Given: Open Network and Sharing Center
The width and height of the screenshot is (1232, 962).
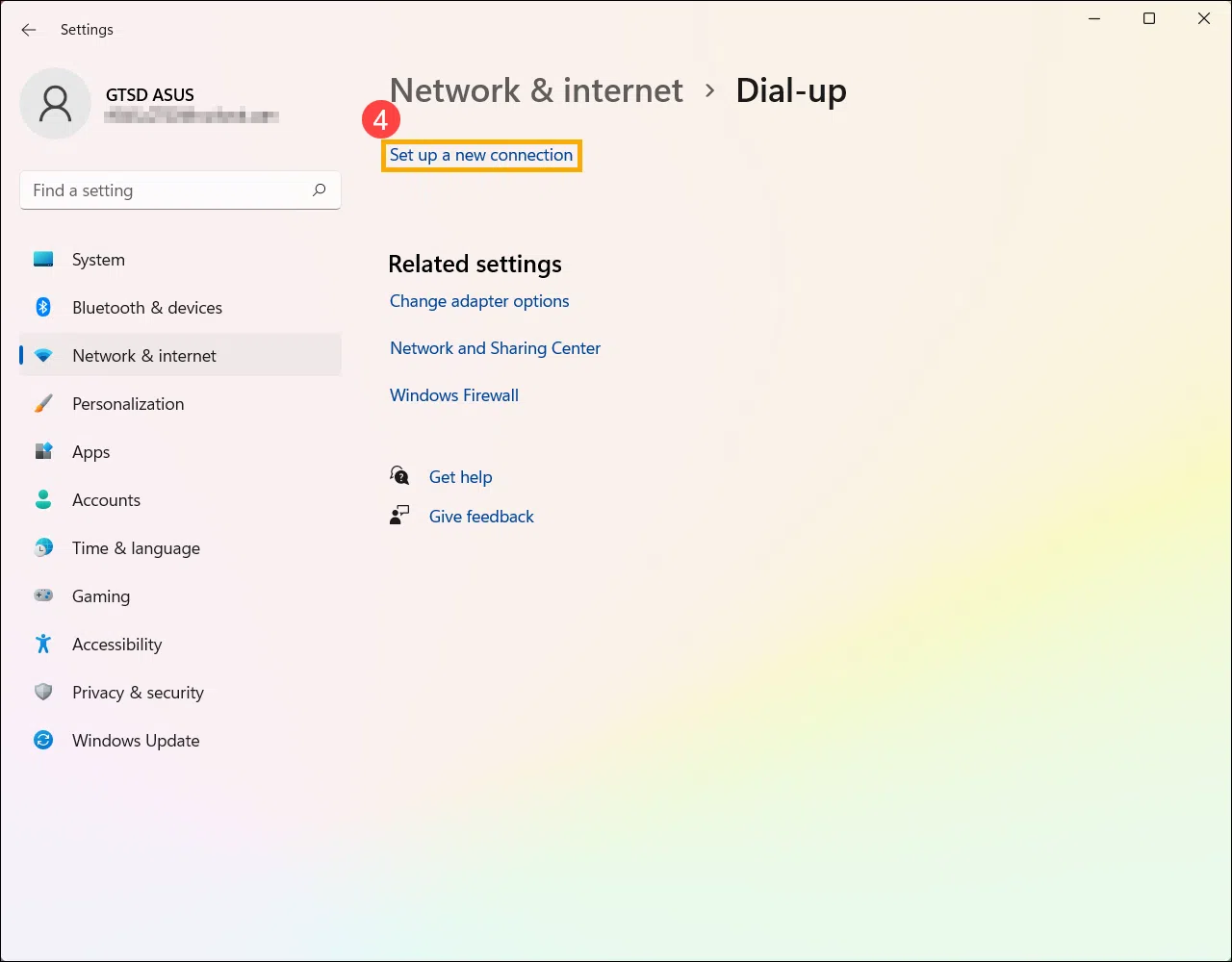Looking at the screenshot, I should [495, 348].
